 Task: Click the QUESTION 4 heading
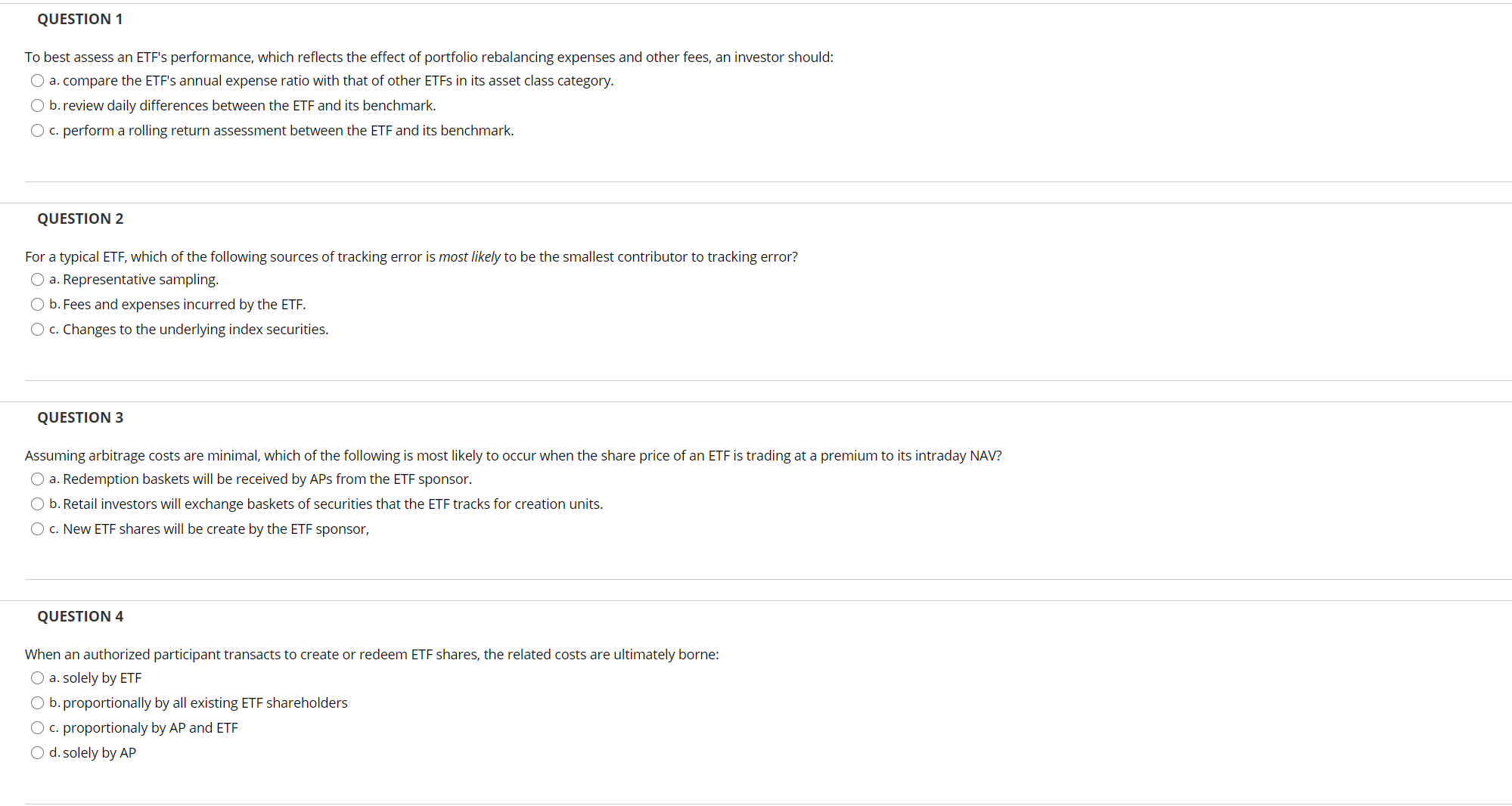(79, 615)
